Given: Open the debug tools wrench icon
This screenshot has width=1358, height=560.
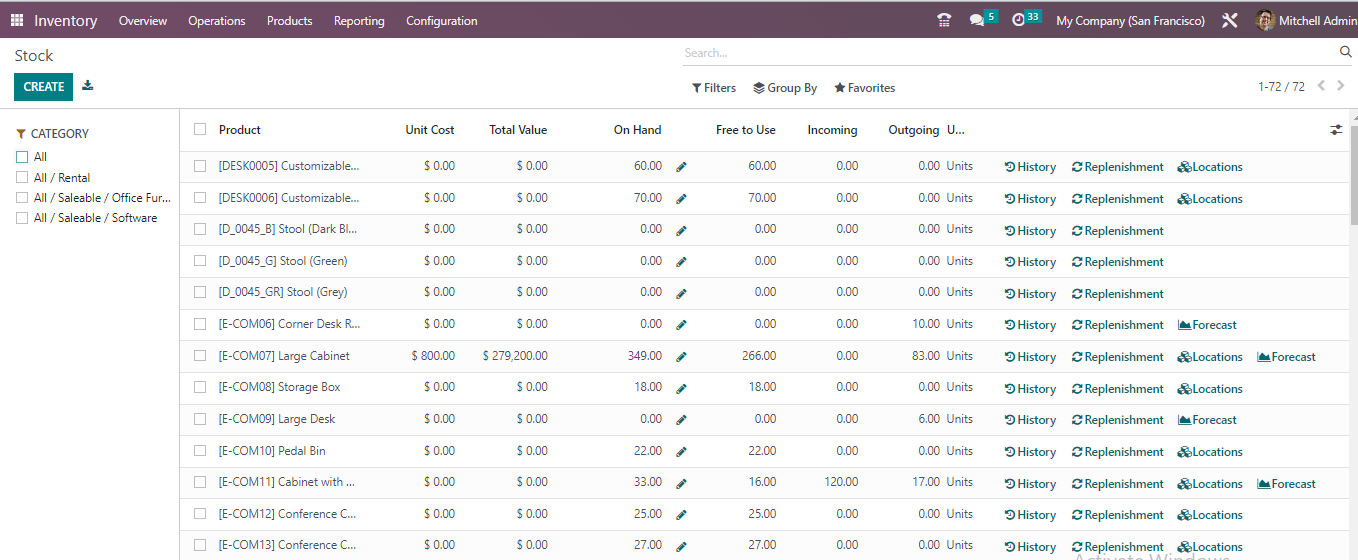Looking at the screenshot, I should pos(1230,20).
